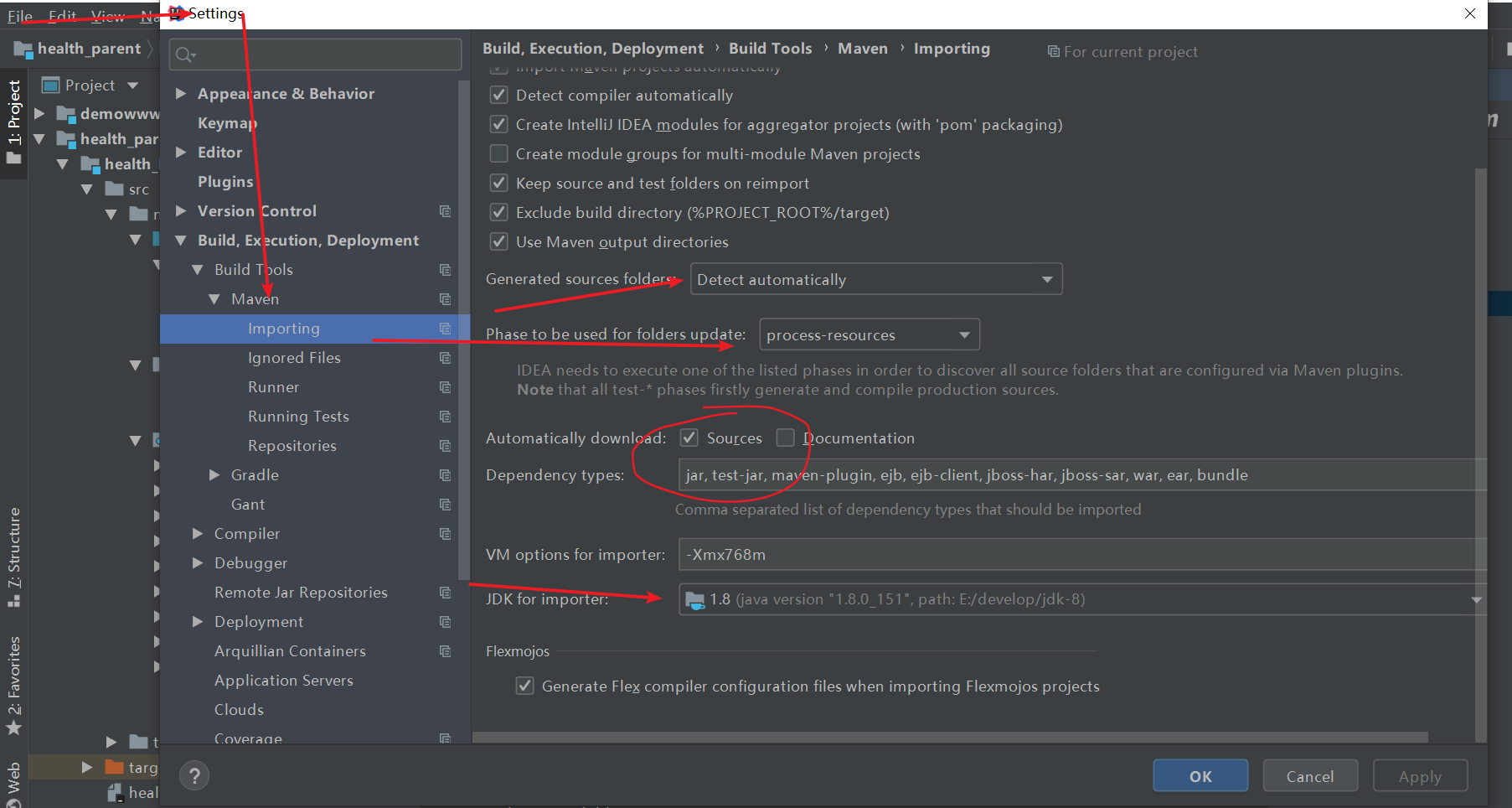Click the health_parent module folder icon in breadcrumb
The height and width of the screenshot is (808, 1512).
pyautogui.click(x=23, y=49)
